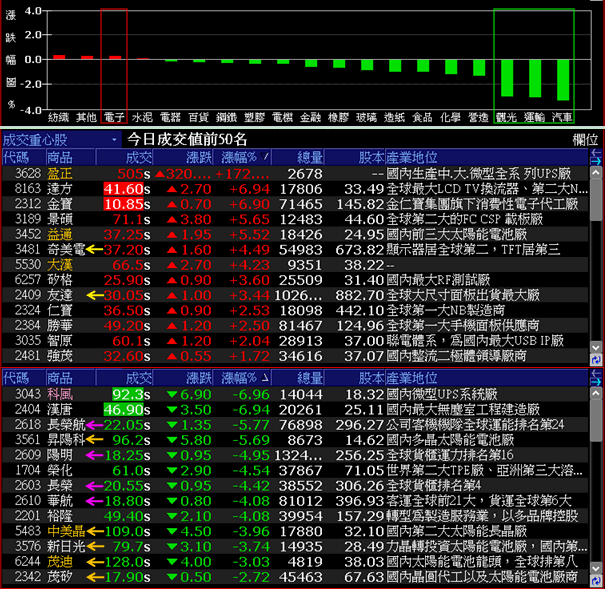Select stock row 2384 勝華
This screenshot has width=605, height=589.
(x=295, y=326)
